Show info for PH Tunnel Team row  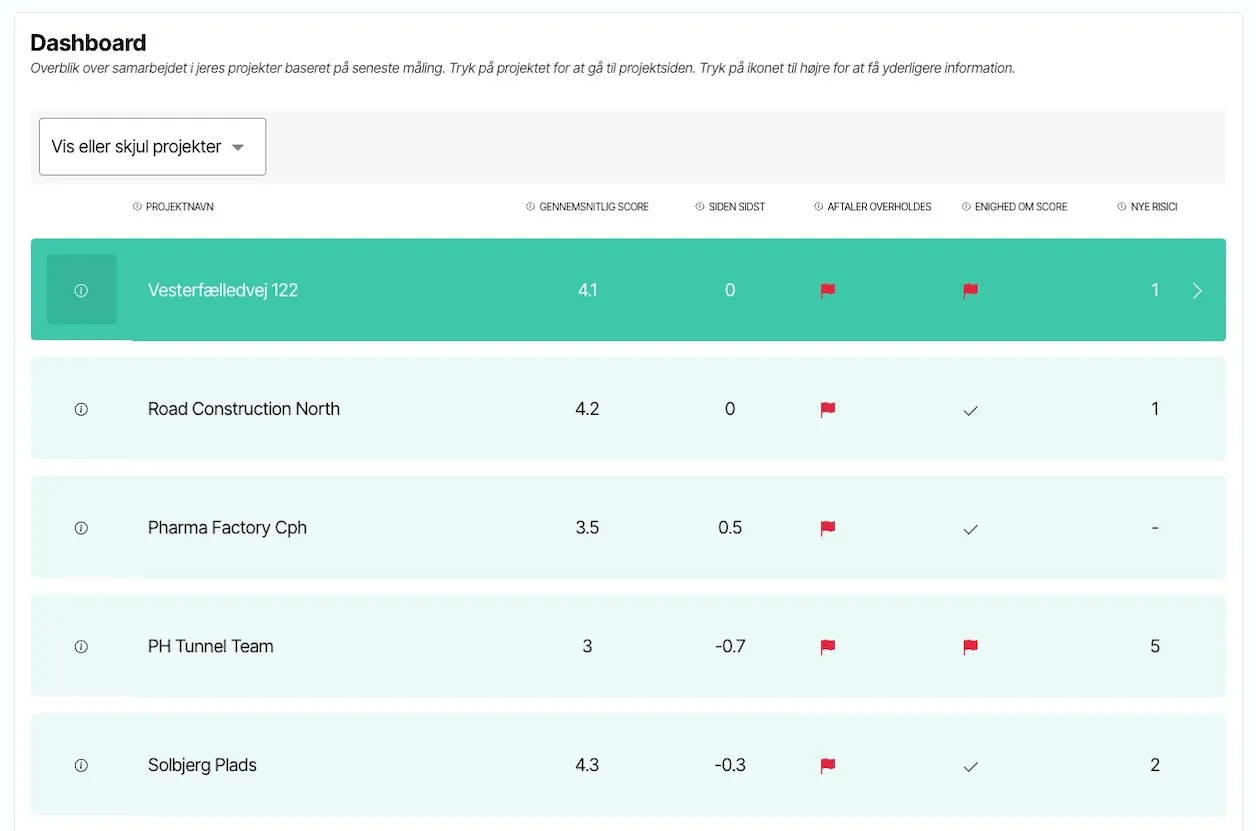[x=81, y=647]
